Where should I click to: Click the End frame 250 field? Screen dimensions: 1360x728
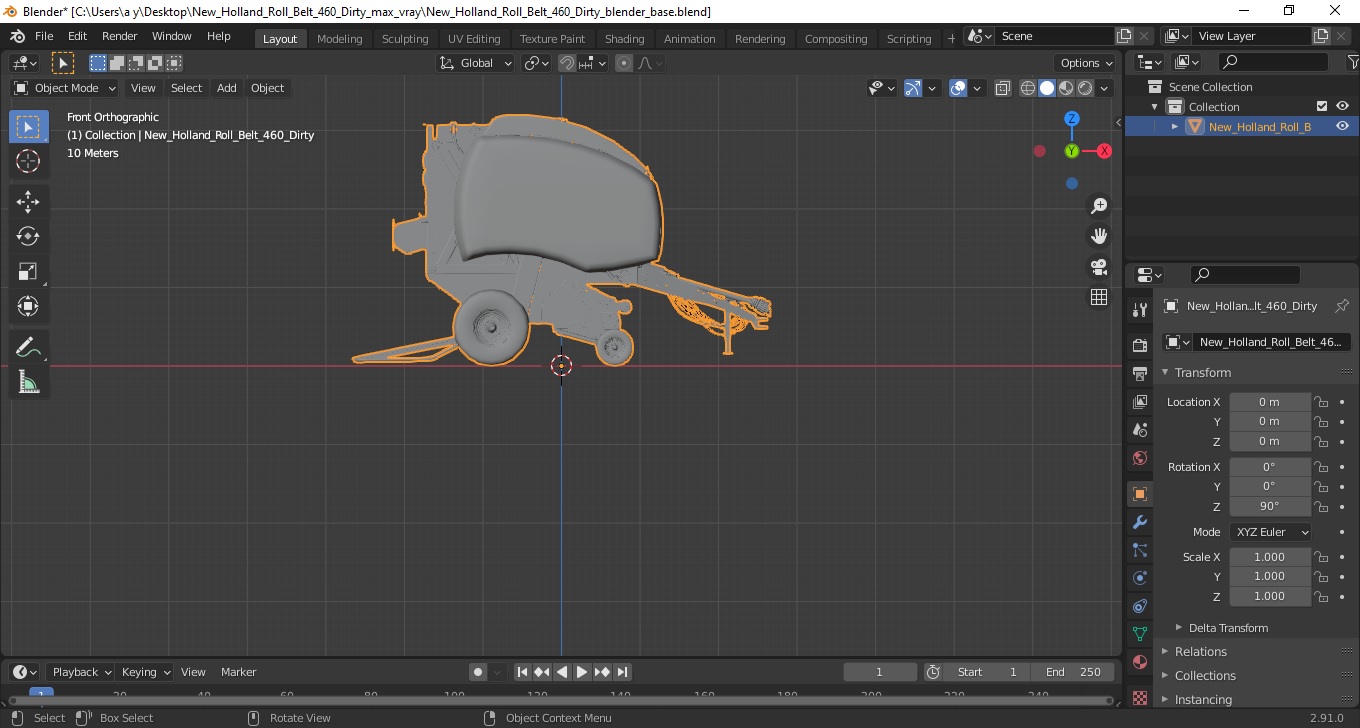pos(1074,672)
